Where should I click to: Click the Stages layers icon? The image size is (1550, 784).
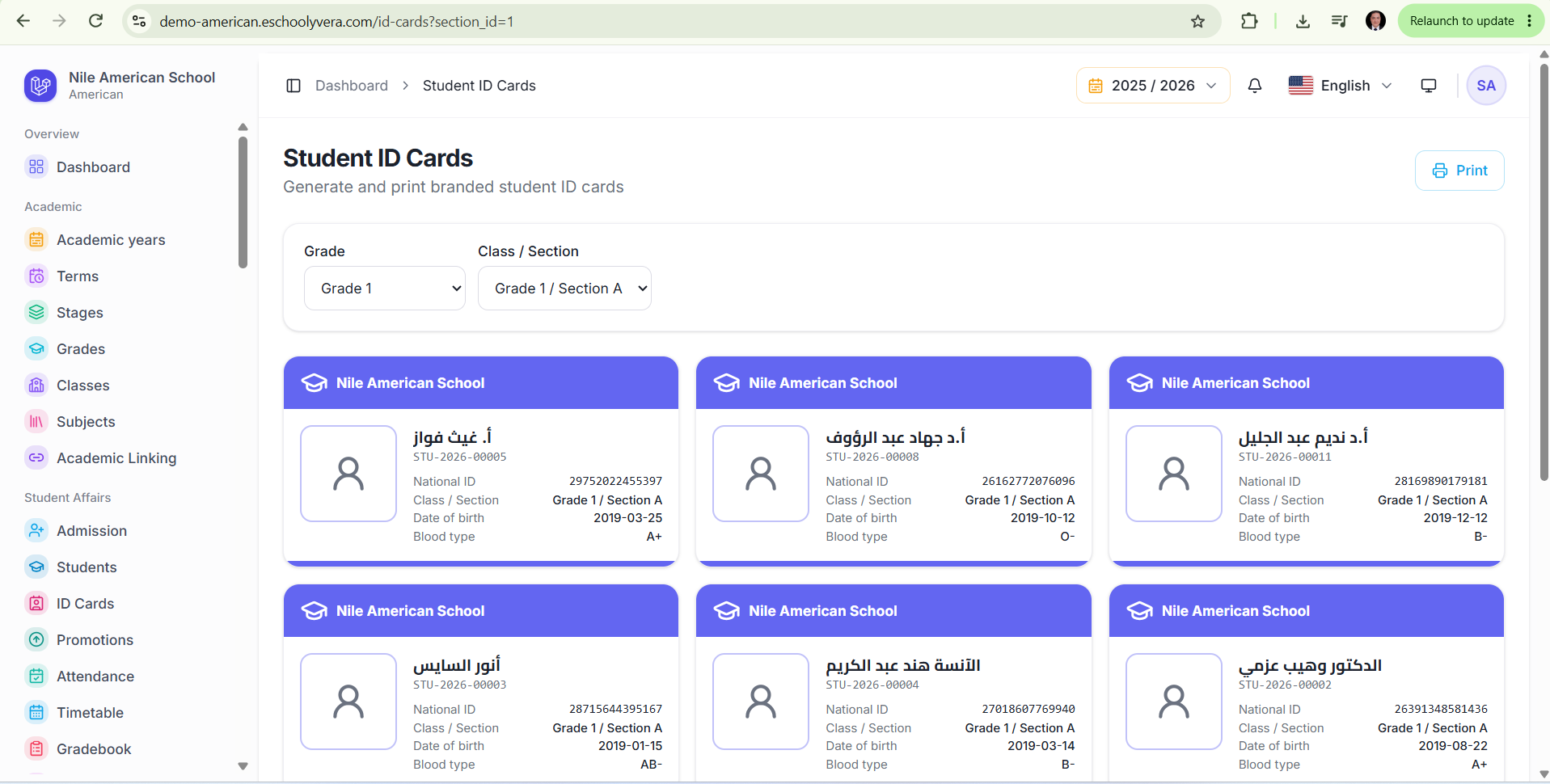click(x=36, y=313)
